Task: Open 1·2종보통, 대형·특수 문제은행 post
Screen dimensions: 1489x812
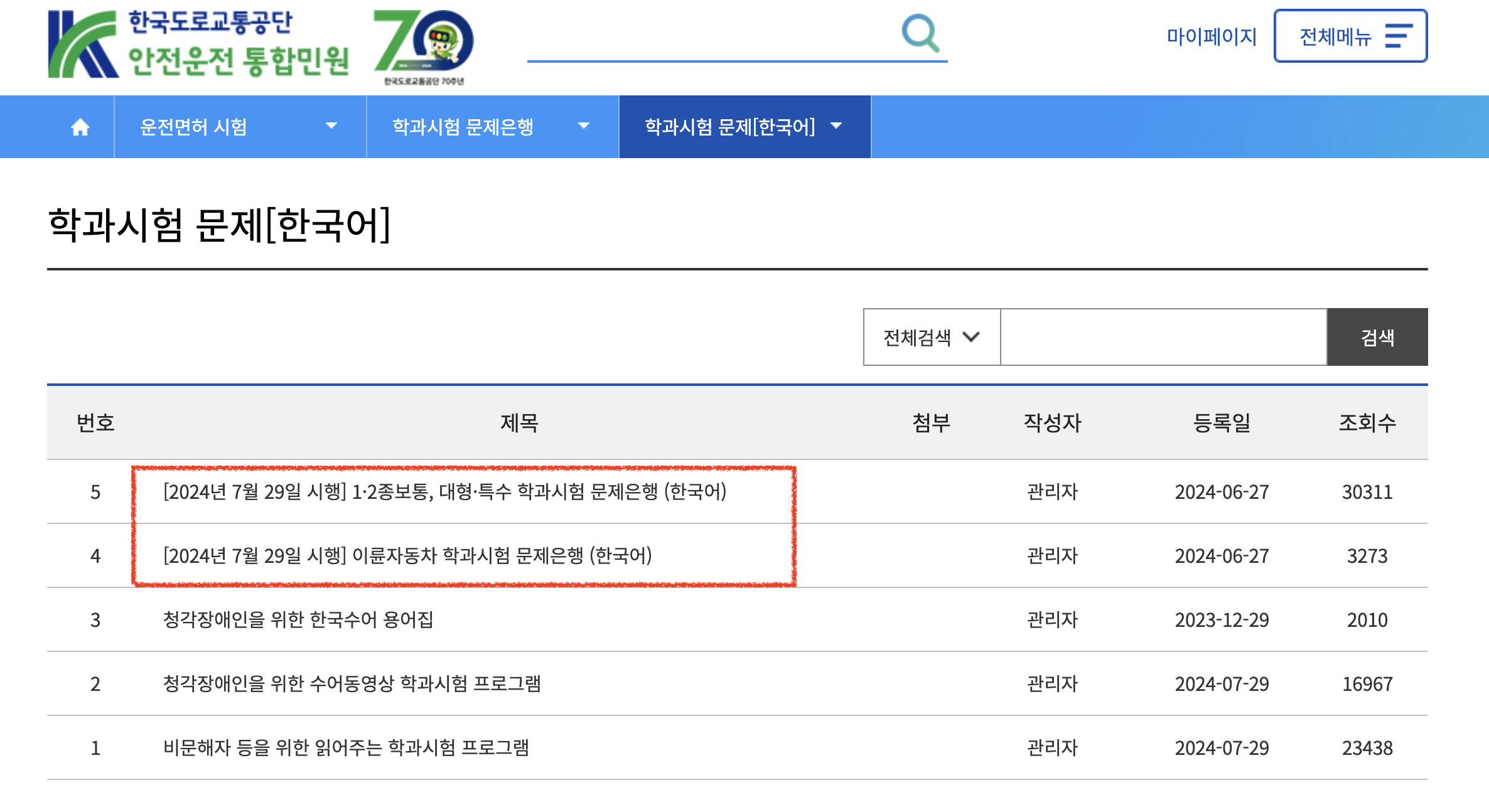Action: coord(444,492)
